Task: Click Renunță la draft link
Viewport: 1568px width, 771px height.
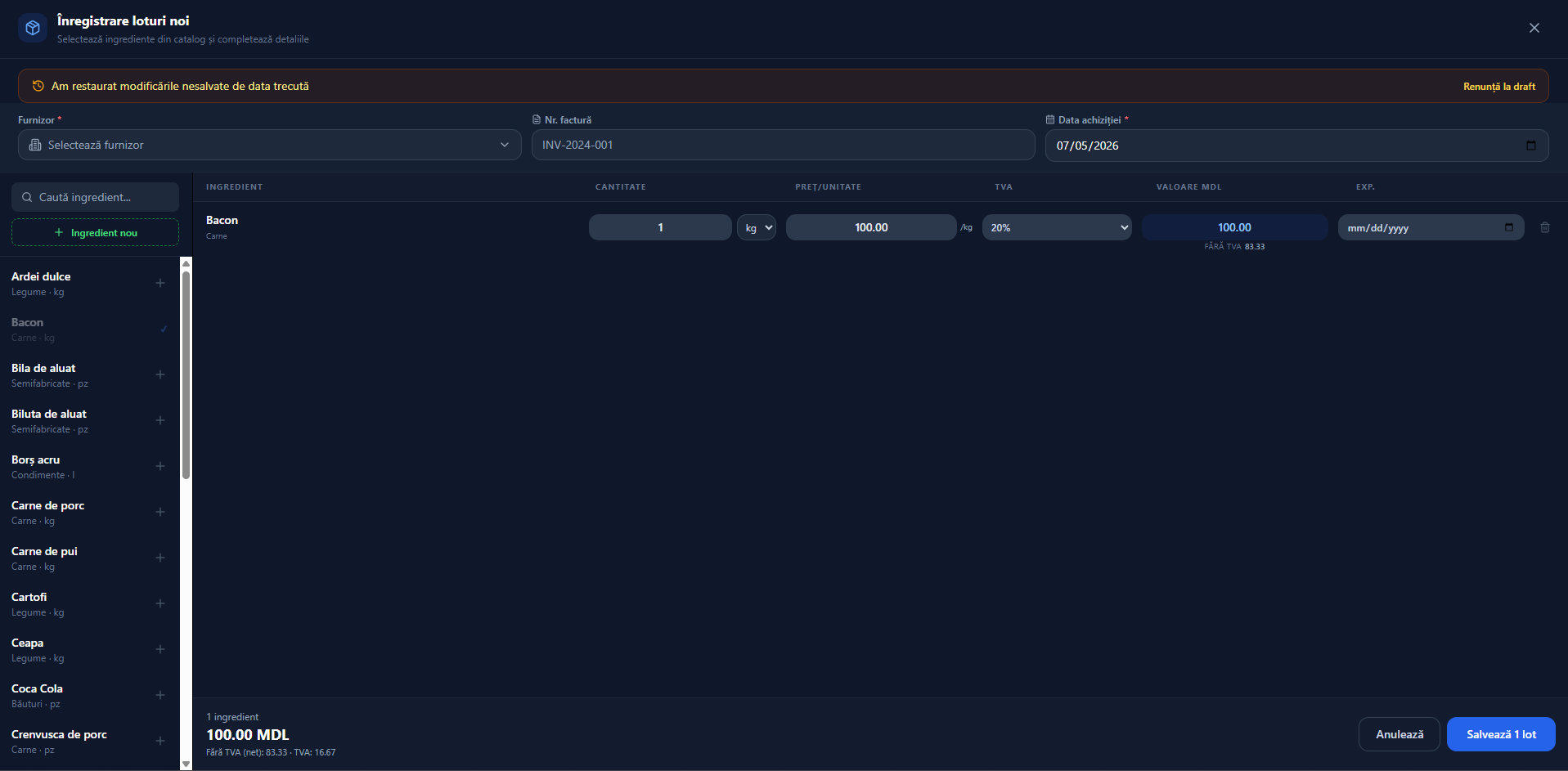Action: point(1499,86)
